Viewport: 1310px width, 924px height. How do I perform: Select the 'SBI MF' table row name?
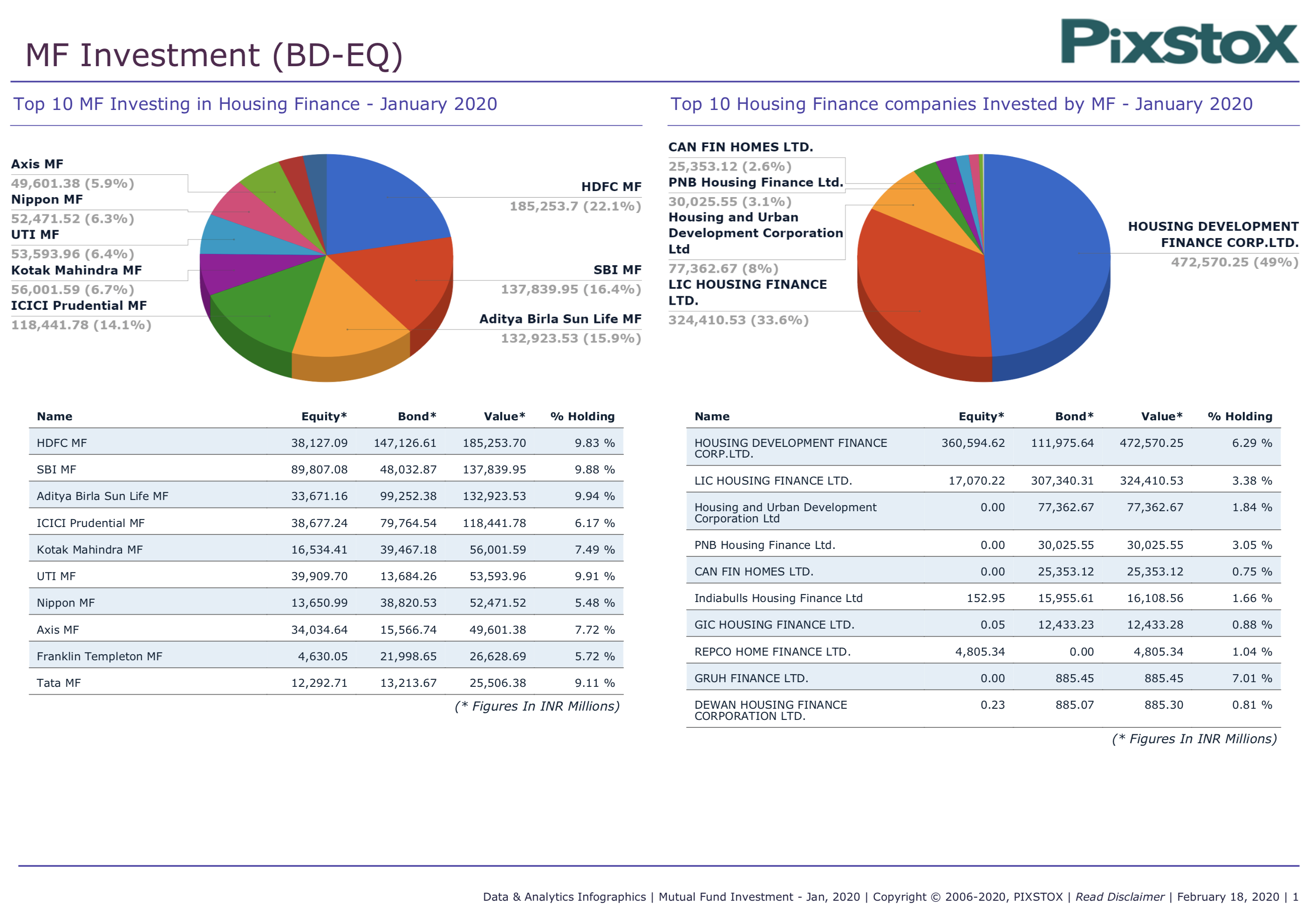[x=56, y=469]
